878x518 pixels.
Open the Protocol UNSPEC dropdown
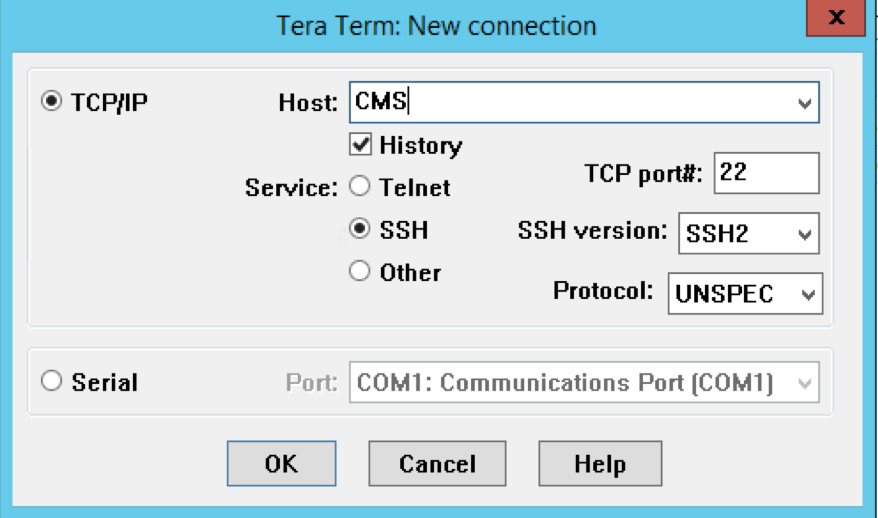[745, 293]
